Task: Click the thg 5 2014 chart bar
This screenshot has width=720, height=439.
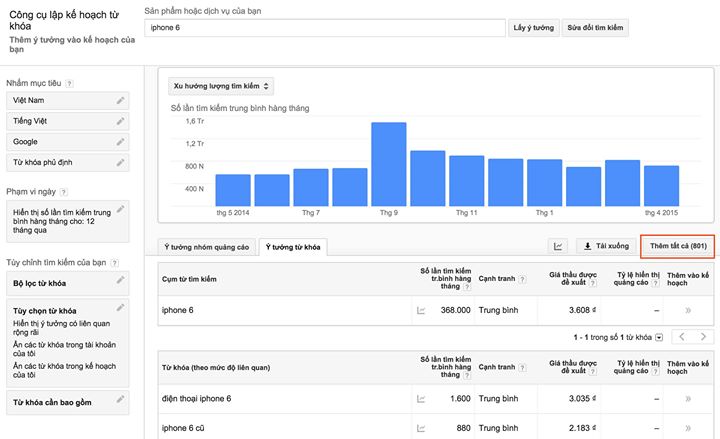Action: pyautogui.click(x=233, y=190)
